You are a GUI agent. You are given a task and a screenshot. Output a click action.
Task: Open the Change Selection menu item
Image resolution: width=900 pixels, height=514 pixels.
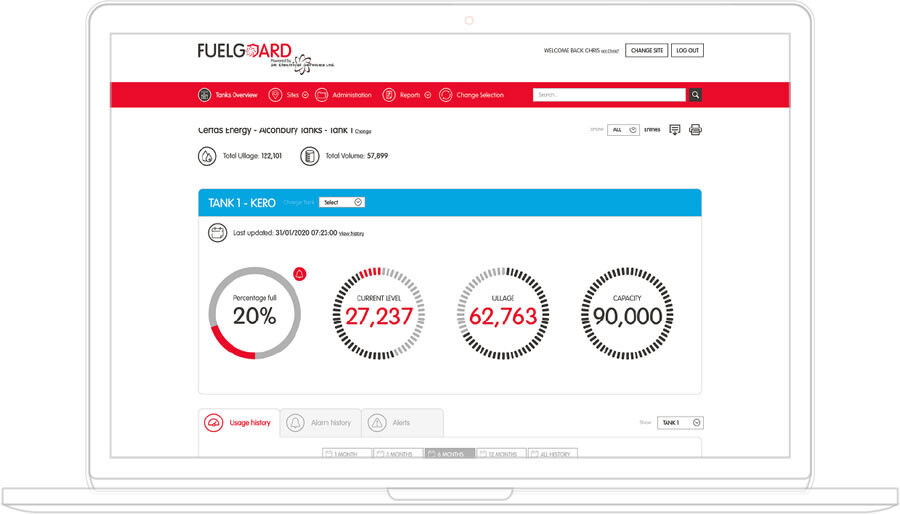click(x=480, y=95)
